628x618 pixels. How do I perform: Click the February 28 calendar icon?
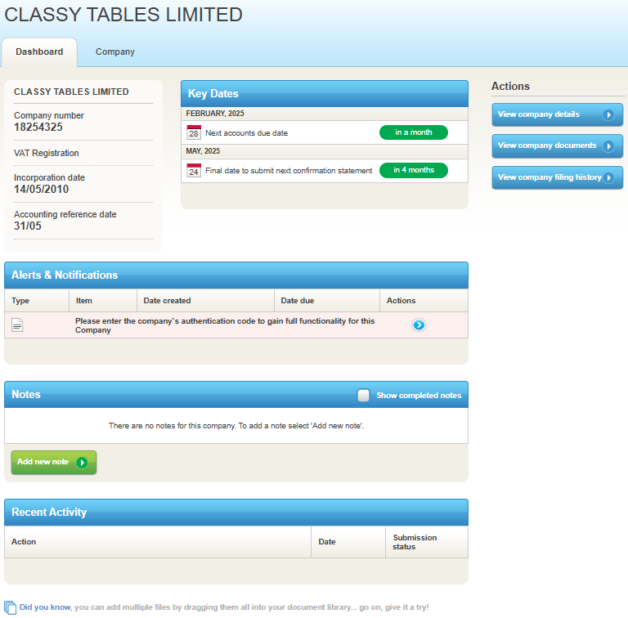[x=194, y=132]
